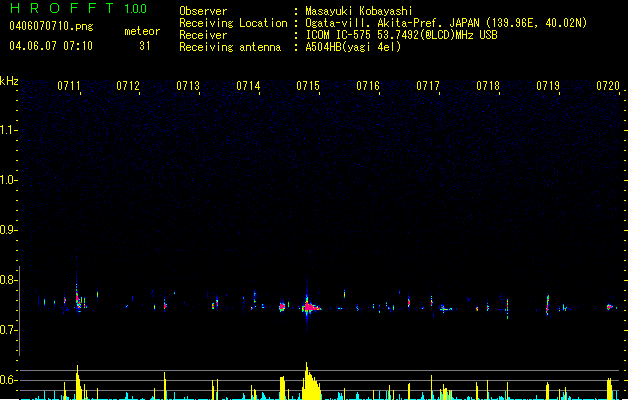Select the filename 0406070710.png

point(51,26)
